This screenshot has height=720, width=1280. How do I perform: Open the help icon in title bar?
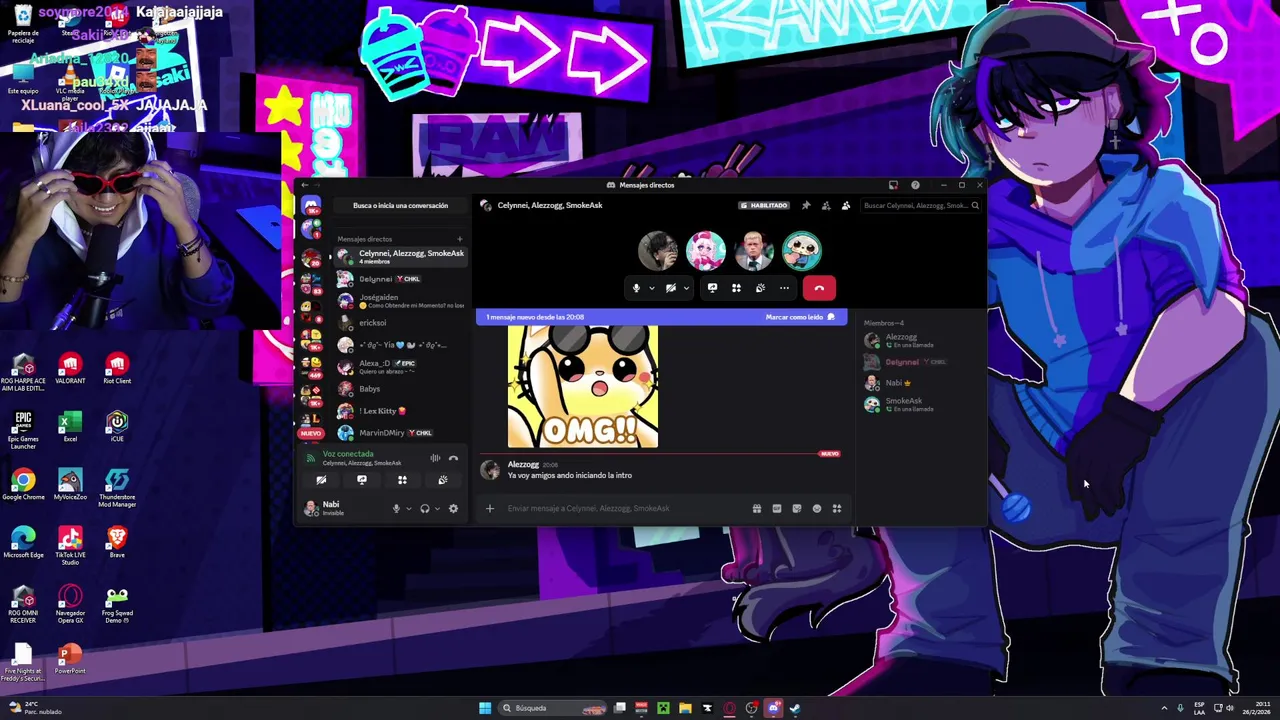915,185
